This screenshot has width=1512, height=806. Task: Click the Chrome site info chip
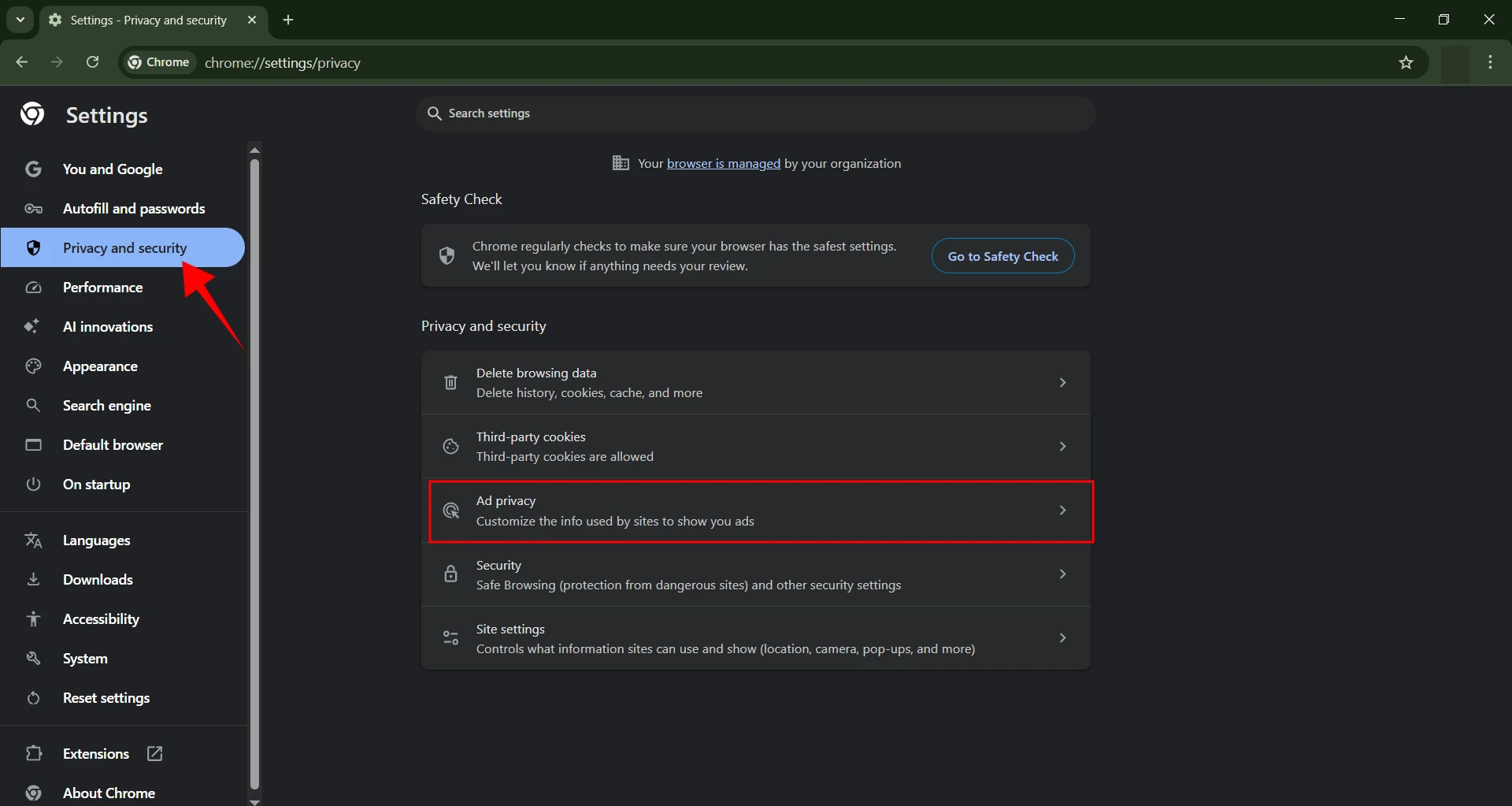pyautogui.click(x=159, y=62)
